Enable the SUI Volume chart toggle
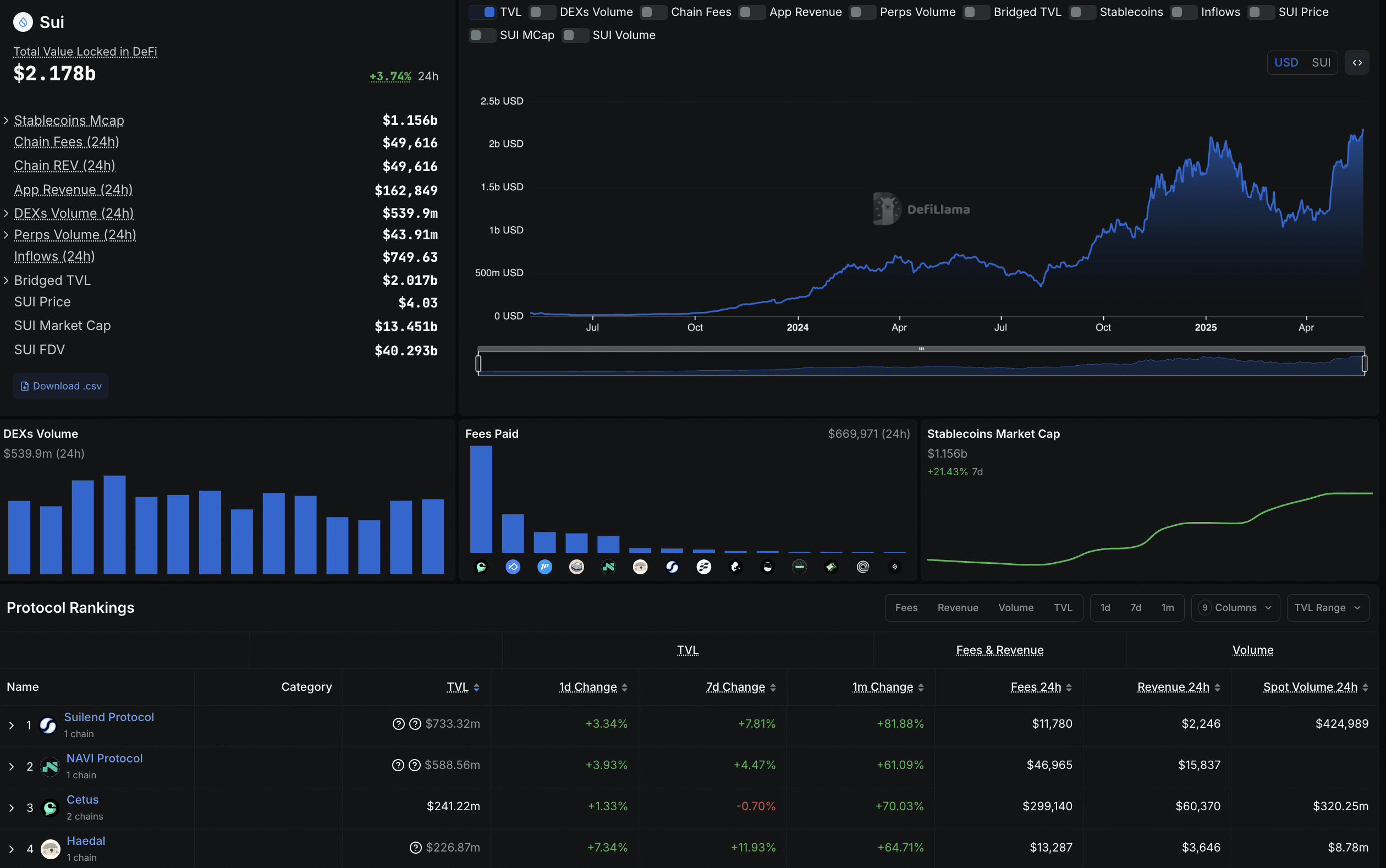The height and width of the screenshot is (868, 1386). click(x=576, y=35)
